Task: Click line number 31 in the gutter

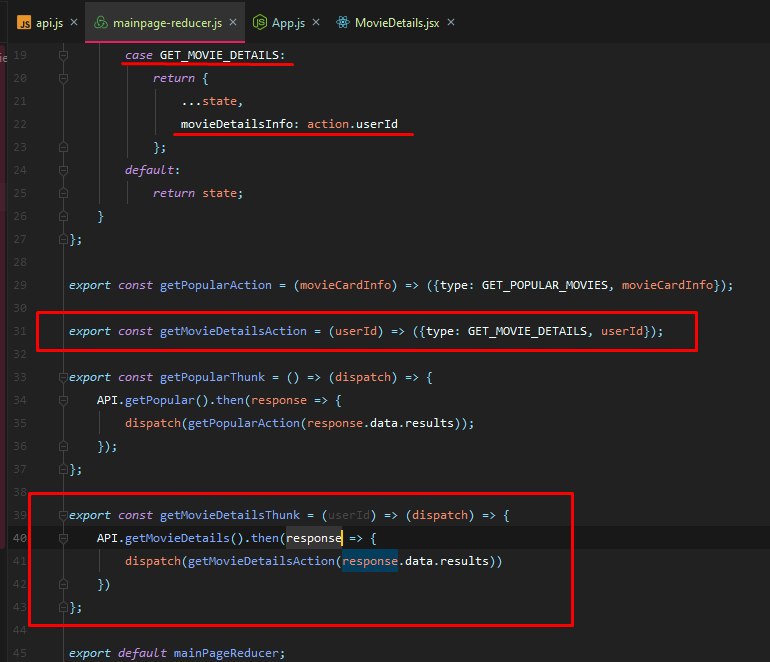Action: point(20,331)
